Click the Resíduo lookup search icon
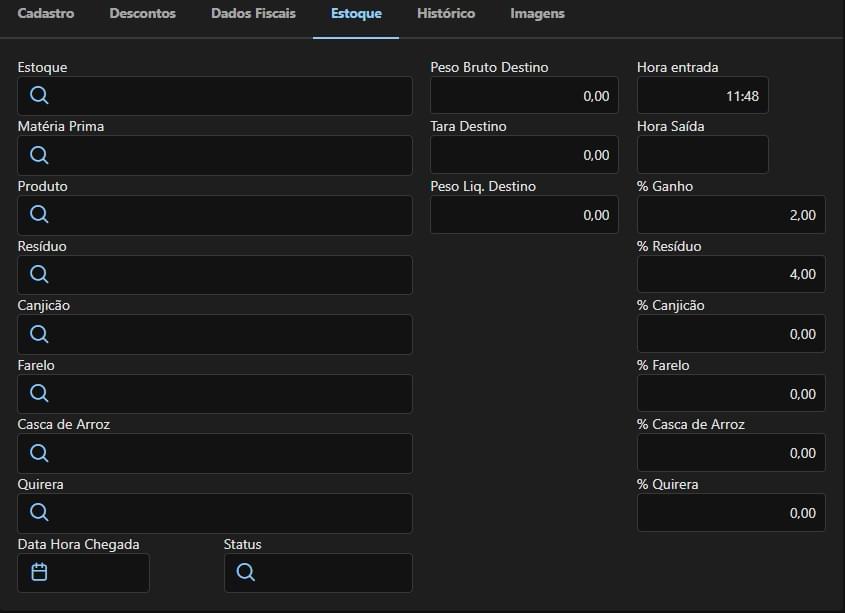 tap(39, 274)
